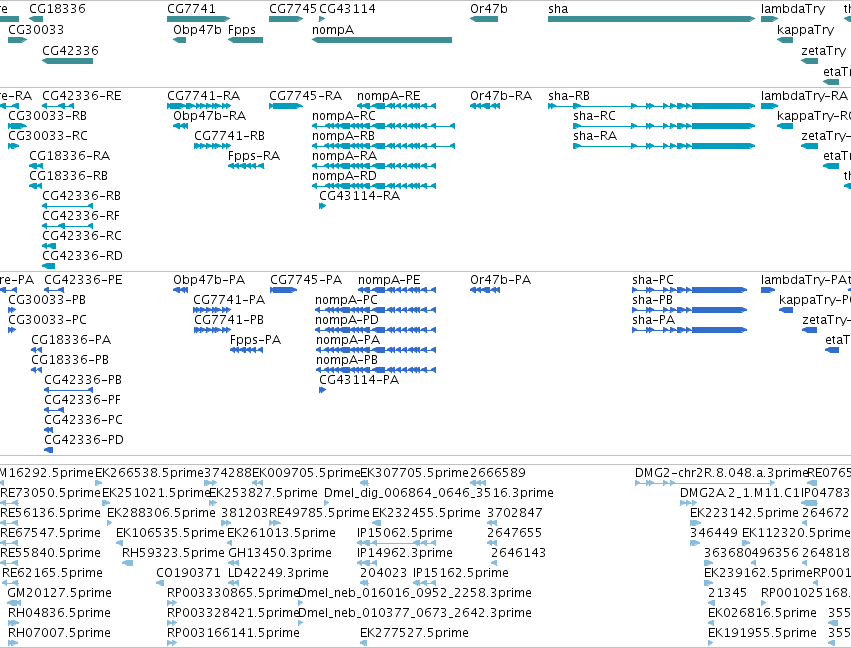Click the Fpps gene label
This screenshot has height=648, width=851.
242,30
